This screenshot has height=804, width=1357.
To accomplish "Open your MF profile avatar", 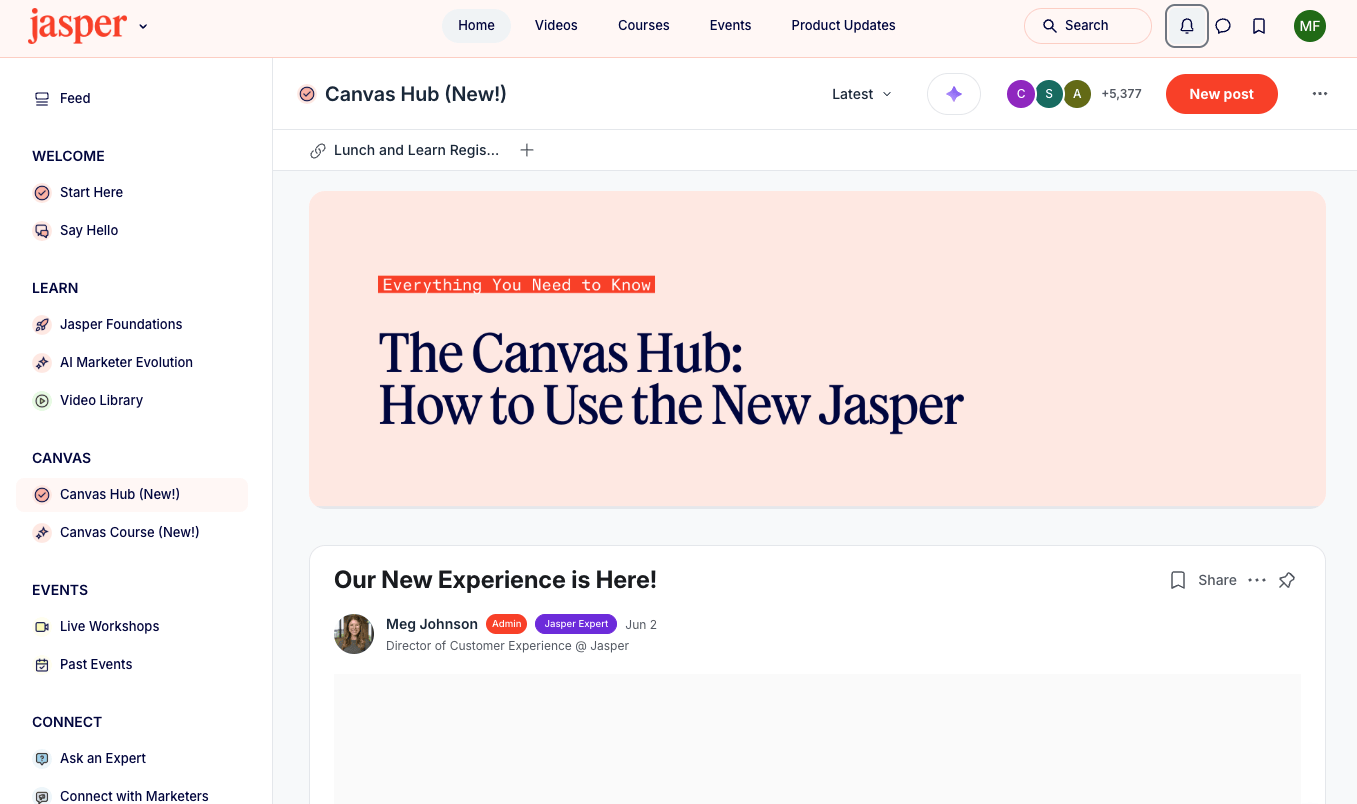I will pyautogui.click(x=1310, y=26).
